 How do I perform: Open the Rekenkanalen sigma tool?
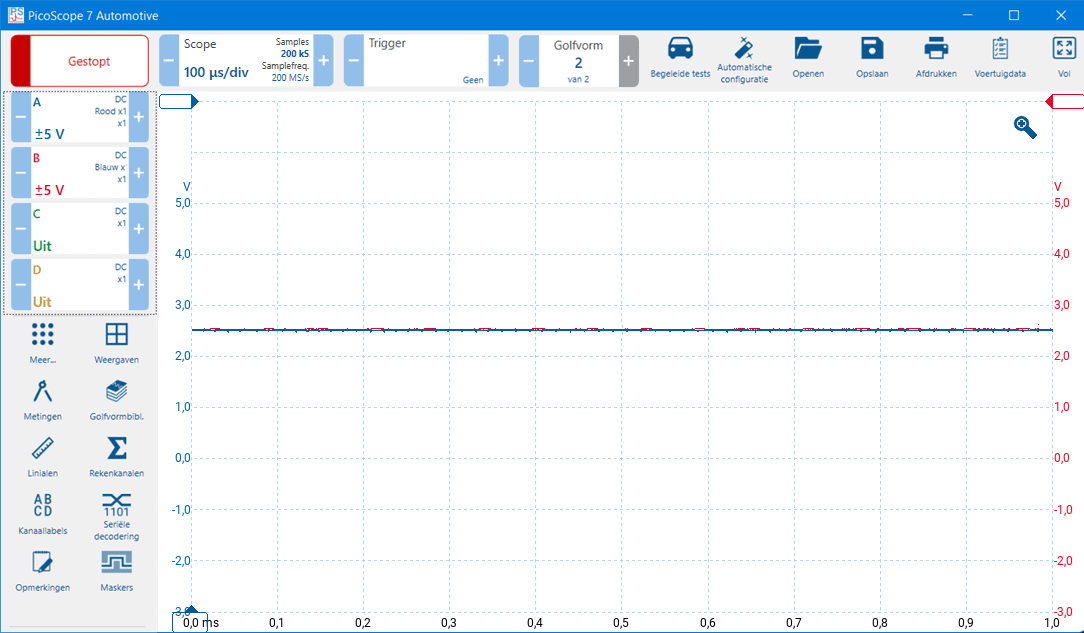116,453
